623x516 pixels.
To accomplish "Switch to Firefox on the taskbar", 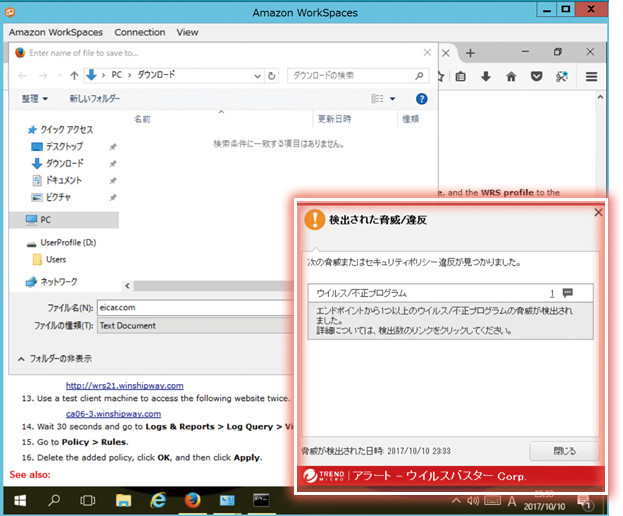I will [193, 501].
